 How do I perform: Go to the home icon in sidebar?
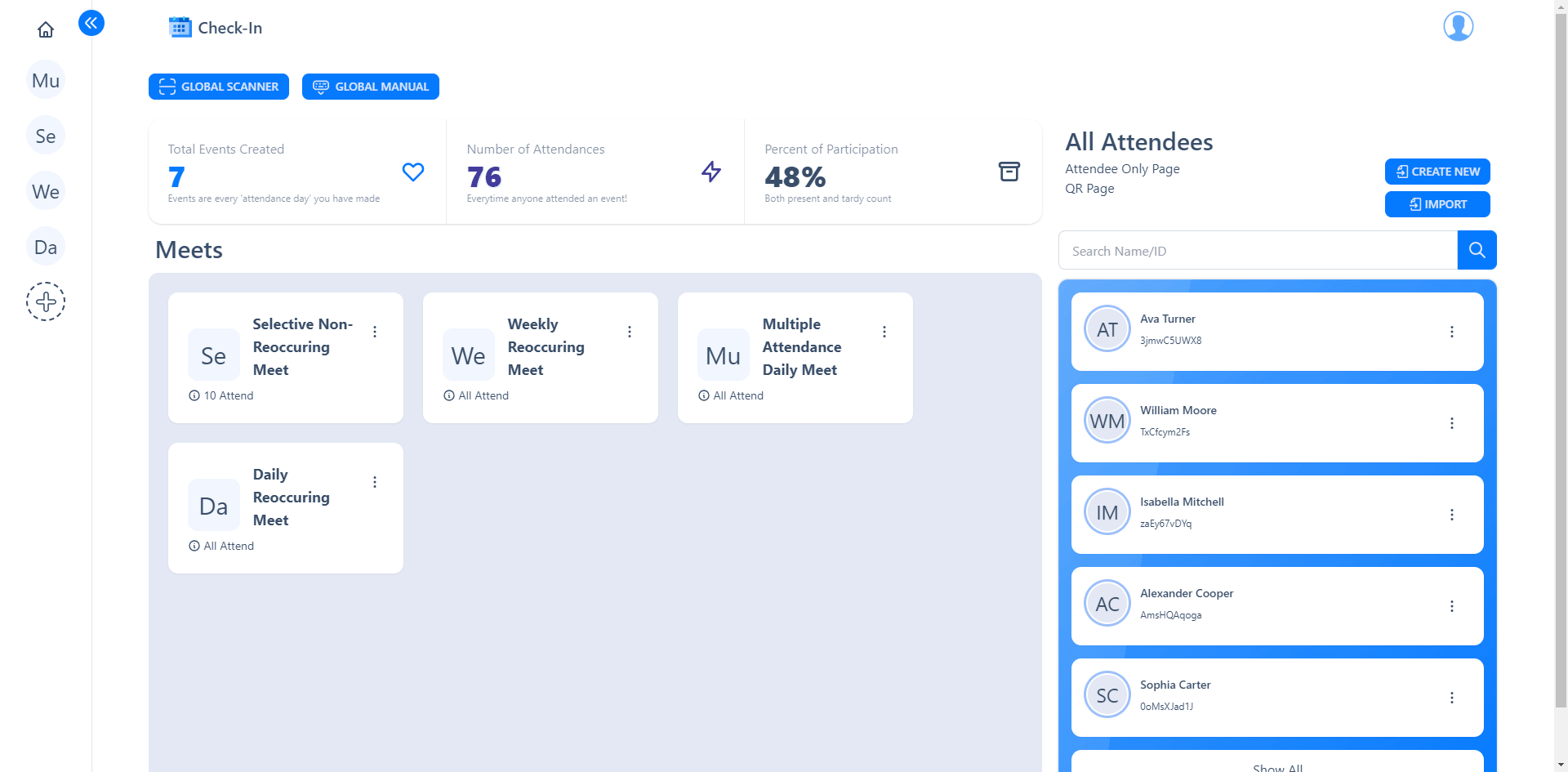46,30
